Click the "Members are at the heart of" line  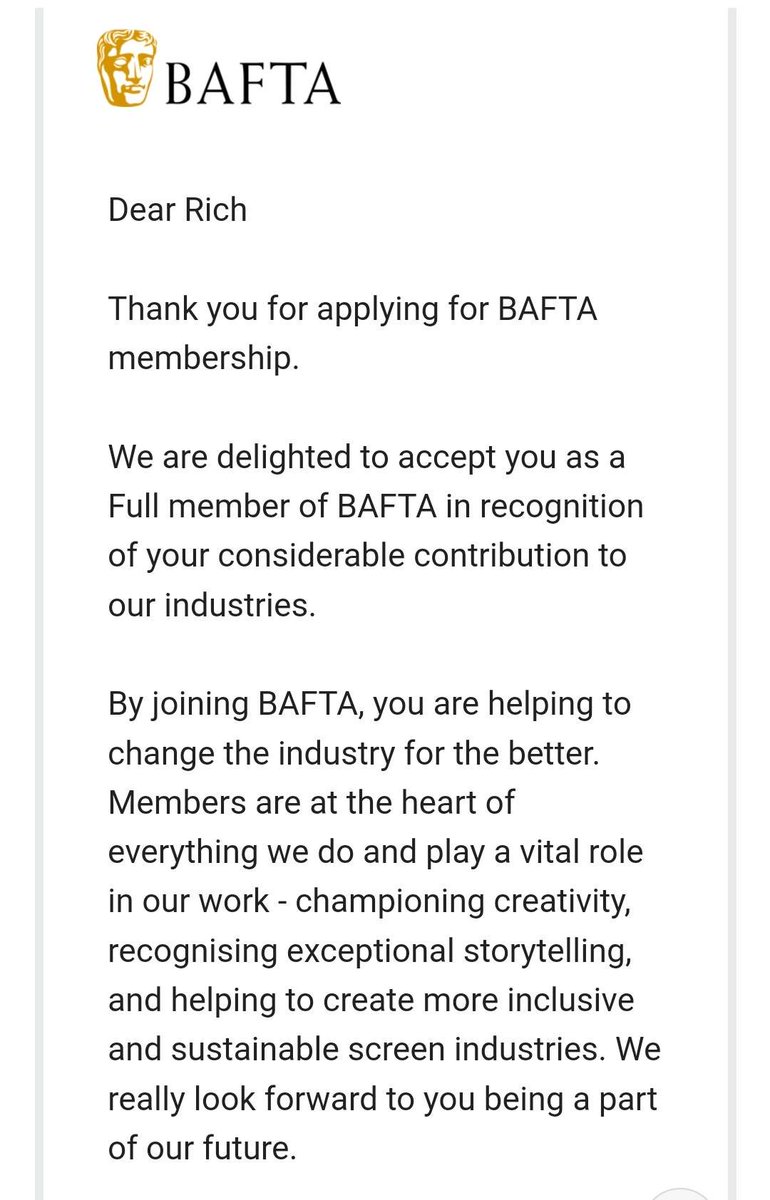tap(311, 801)
